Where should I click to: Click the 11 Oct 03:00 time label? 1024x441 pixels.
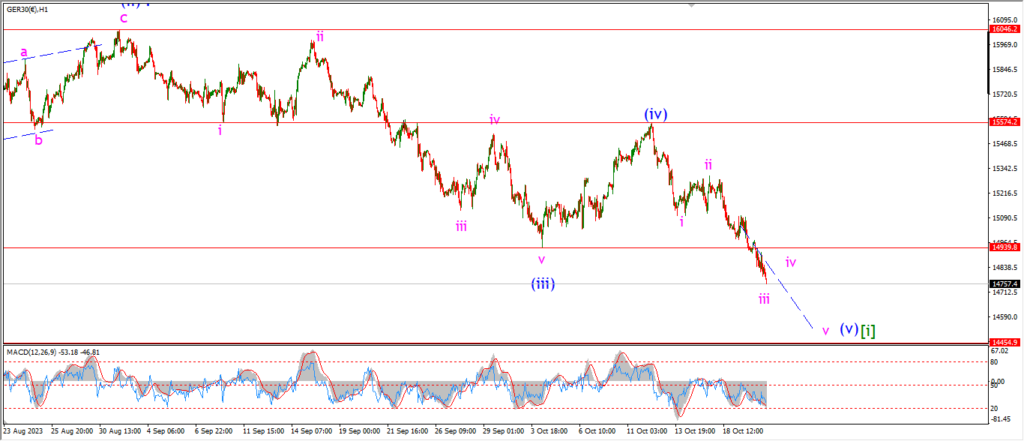tap(645, 432)
